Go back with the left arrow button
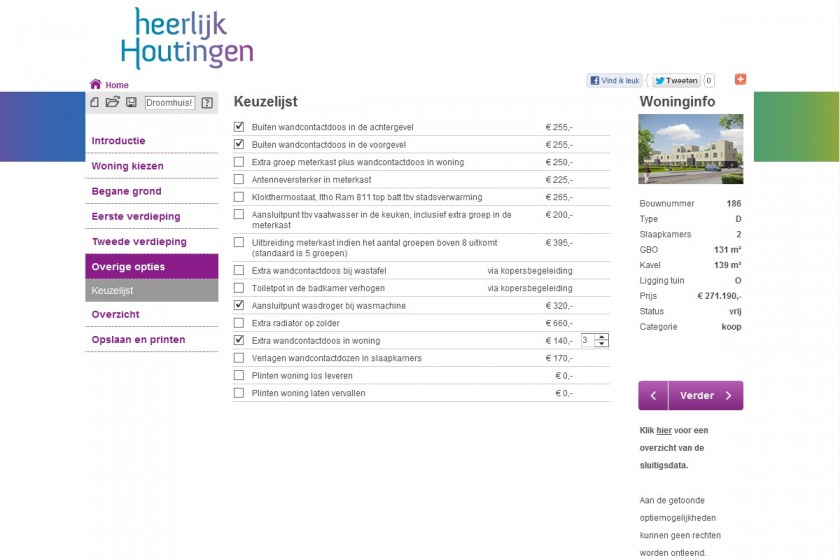 pos(653,395)
